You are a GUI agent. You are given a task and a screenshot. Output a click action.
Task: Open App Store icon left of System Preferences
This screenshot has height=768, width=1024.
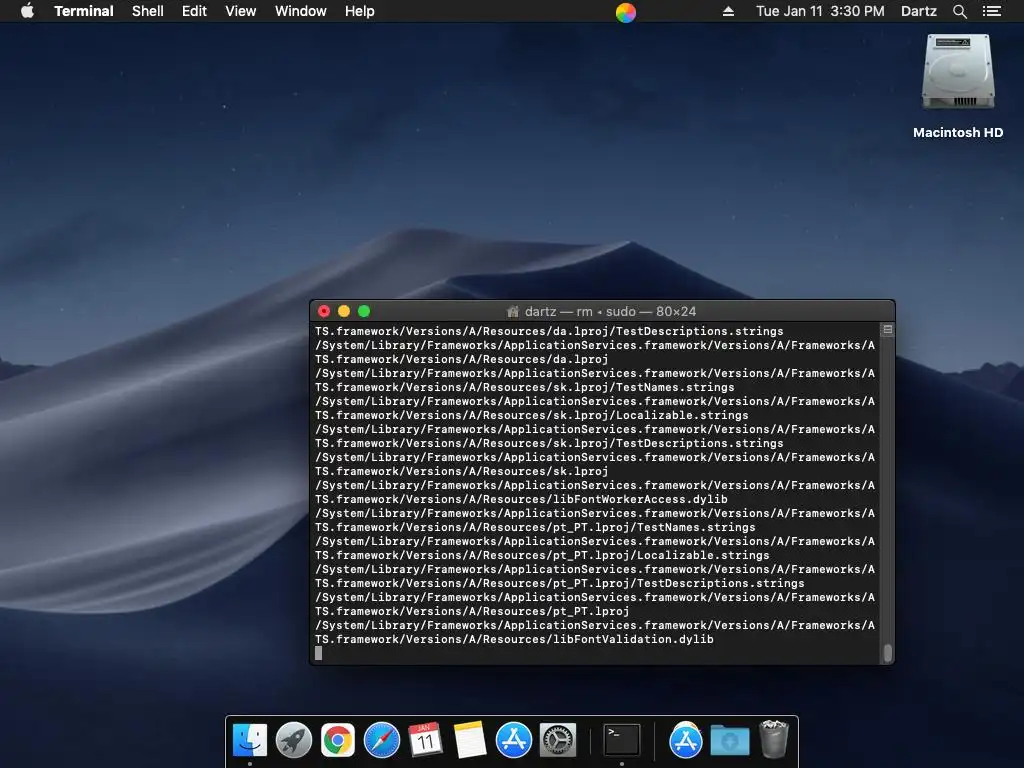[513, 740]
